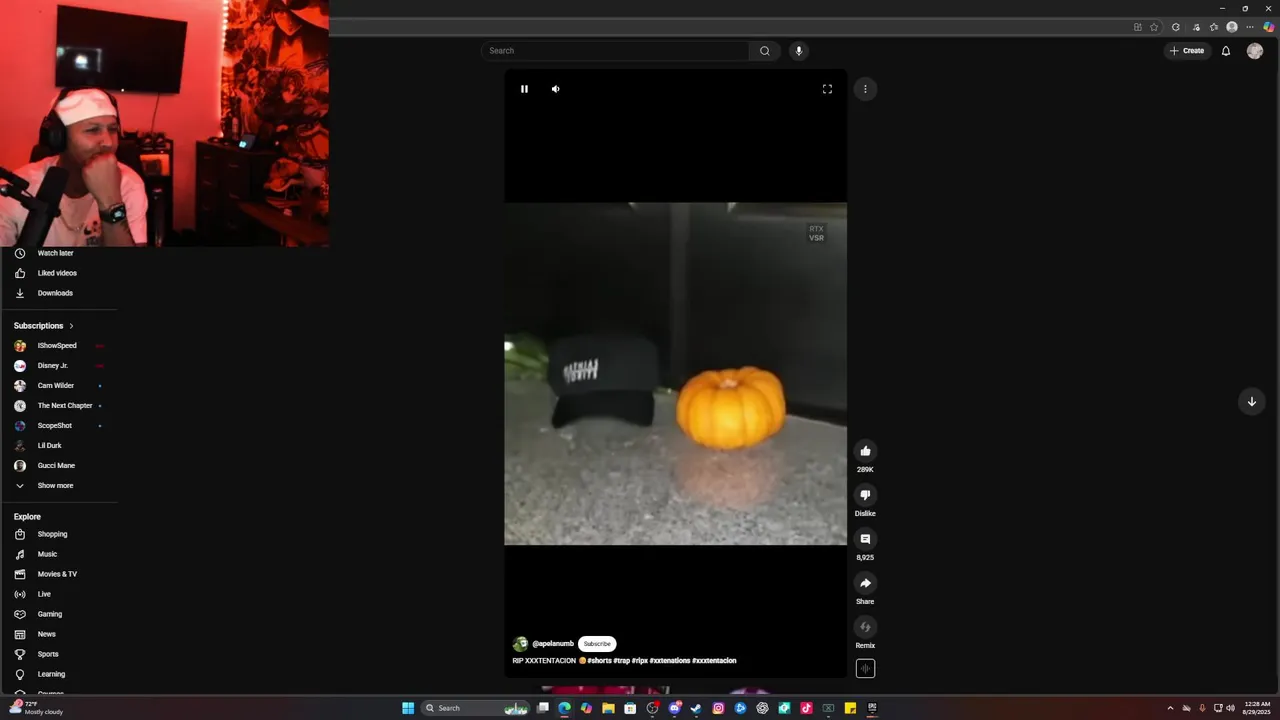Screen dimensions: 1280x720
Task: Enter fullscreen mode on the Short
Action: [x=827, y=89]
